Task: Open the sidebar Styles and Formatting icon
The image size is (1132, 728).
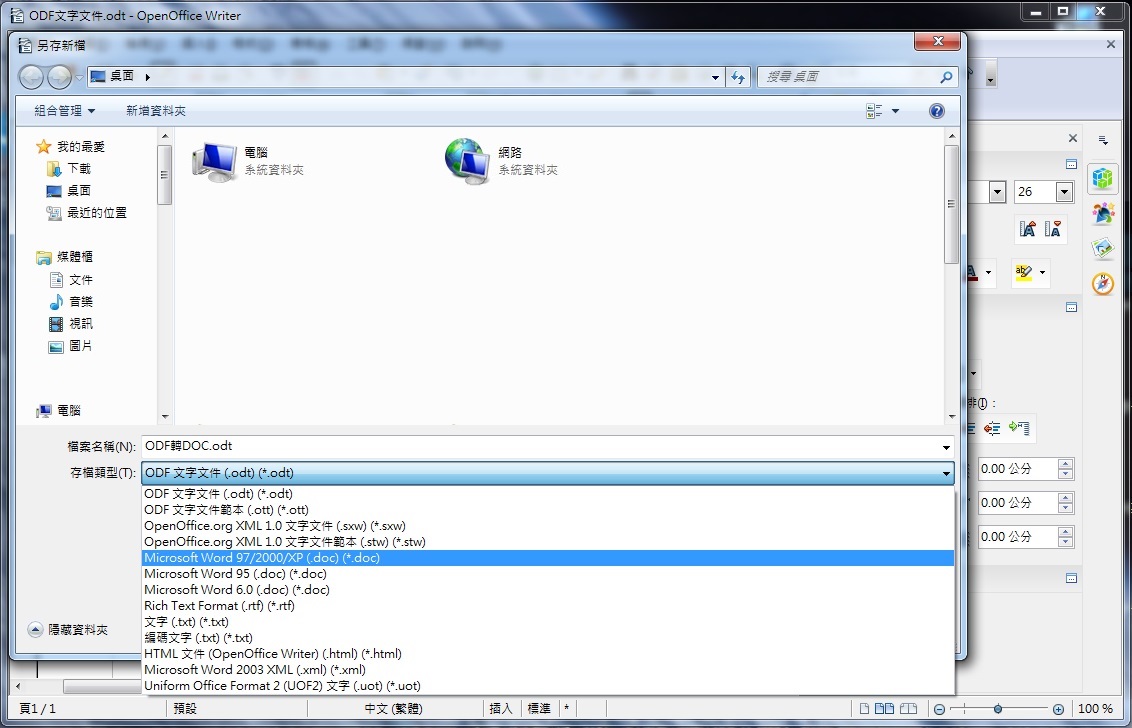Action: point(1102,213)
